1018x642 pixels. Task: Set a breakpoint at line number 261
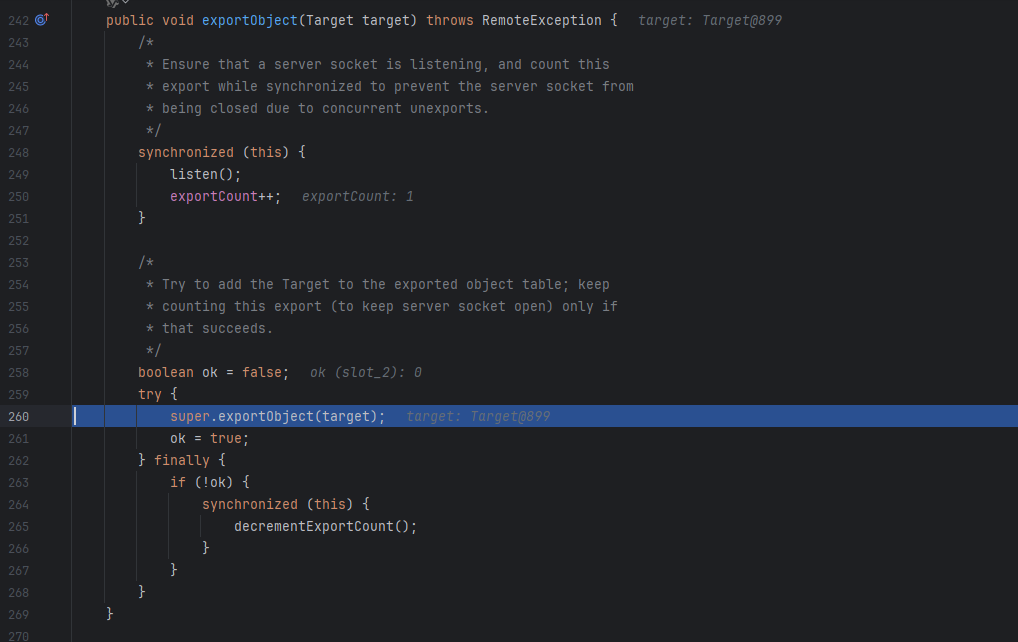(18, 439)
